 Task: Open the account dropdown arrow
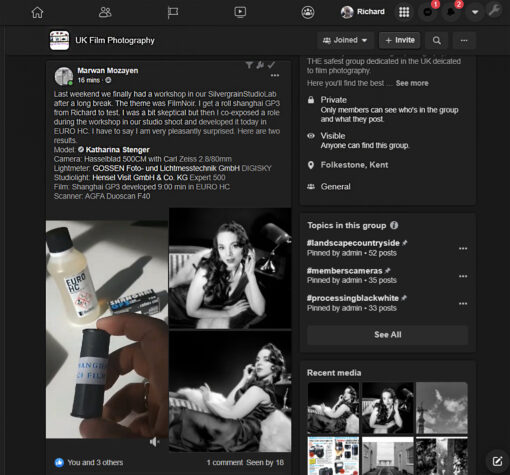point(475,12)
